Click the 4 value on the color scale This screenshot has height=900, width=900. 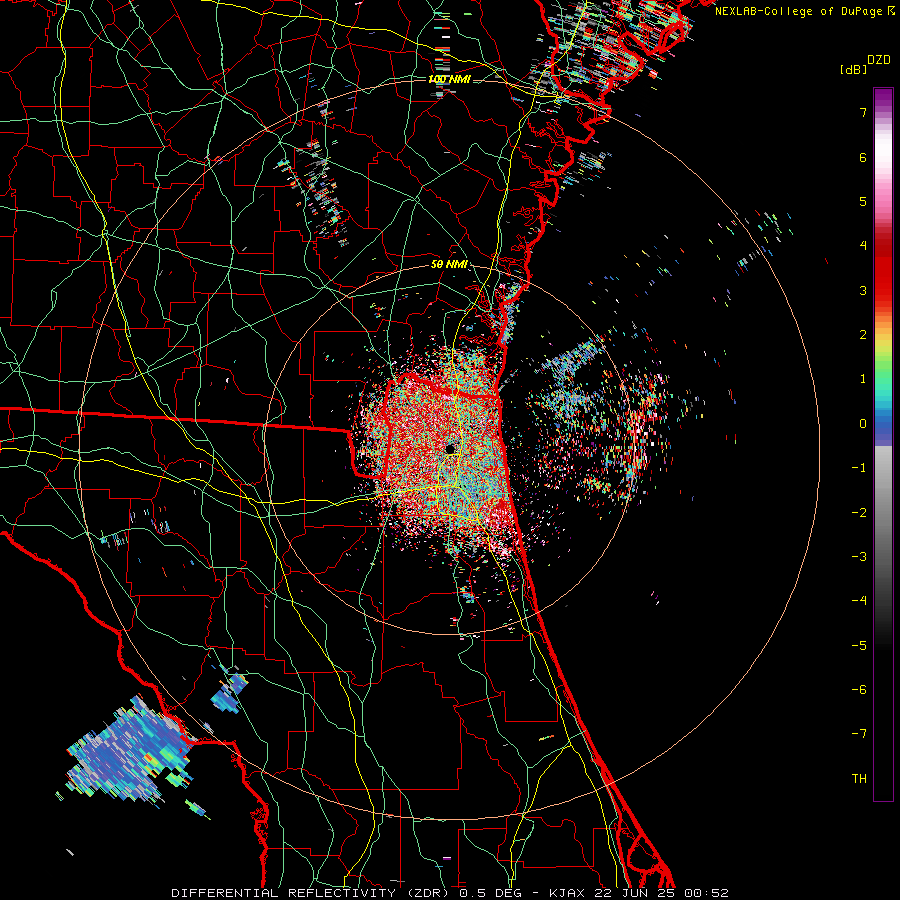pyautogui.click(x=863, y=246)
